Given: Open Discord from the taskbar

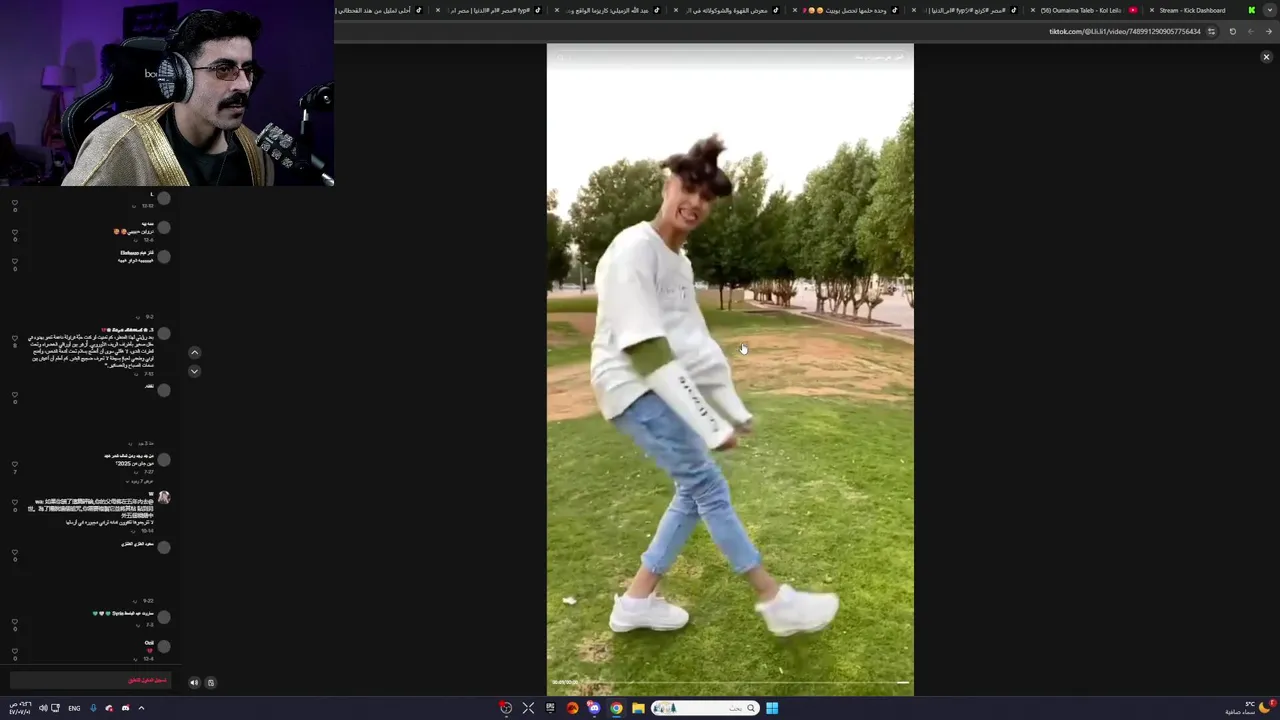Looking at the screenshot, I should click(594, 708).
